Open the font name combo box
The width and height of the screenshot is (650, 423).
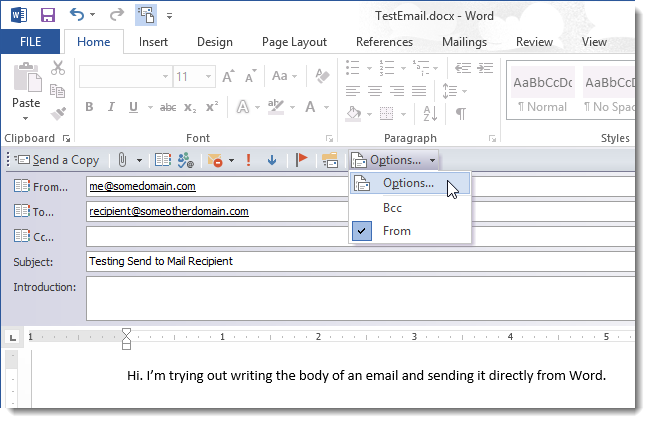pos(126,76)
